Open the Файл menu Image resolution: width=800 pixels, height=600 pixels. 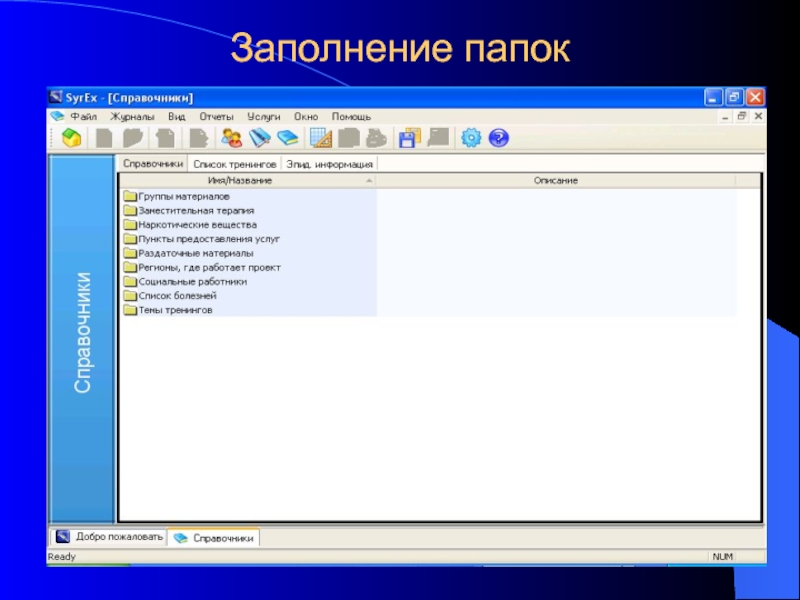83,117
